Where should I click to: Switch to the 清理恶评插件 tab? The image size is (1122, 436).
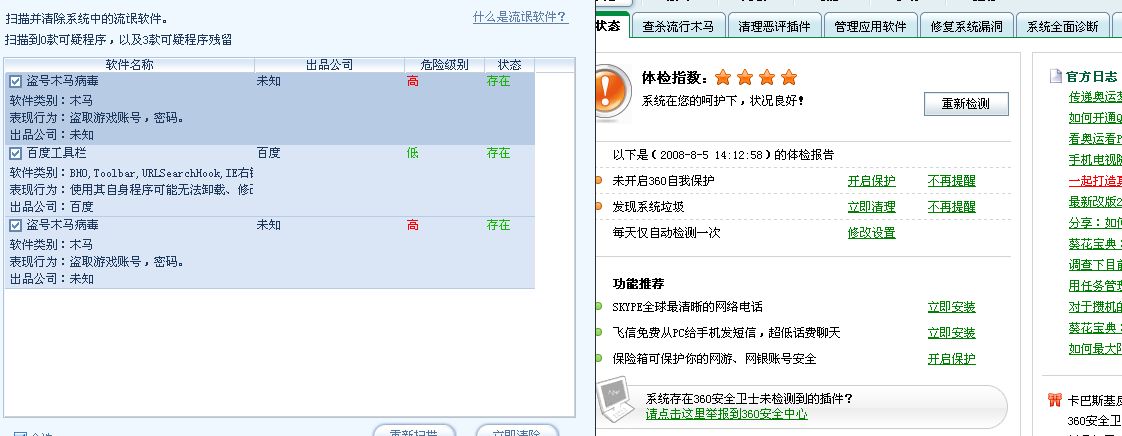(774, 26)
